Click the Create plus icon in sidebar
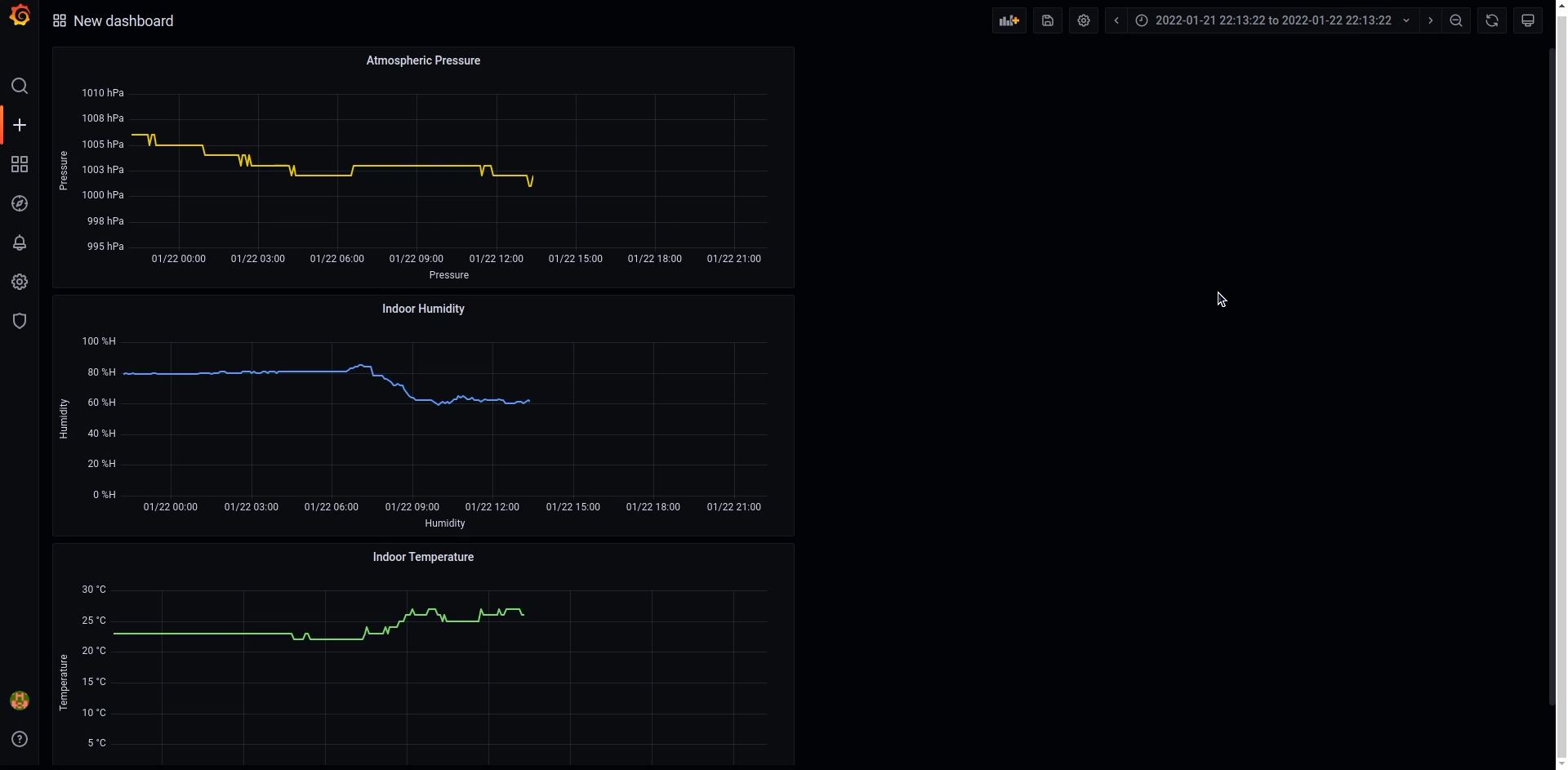The width and height of the screenshot is (1568, 770). coord(20,125)
